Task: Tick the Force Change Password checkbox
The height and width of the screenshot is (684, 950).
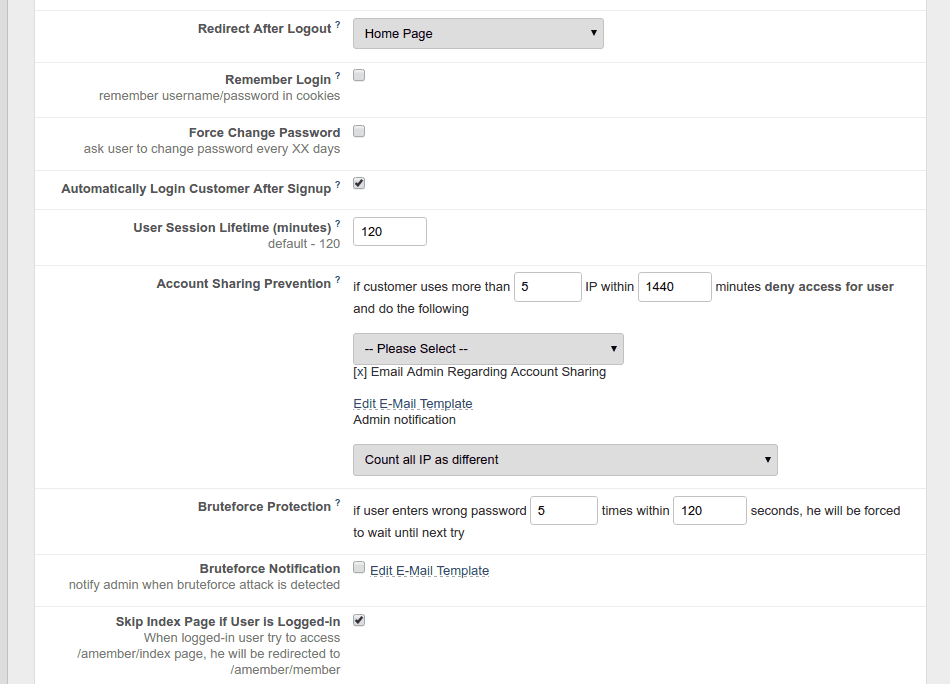Action: (359, 131)
